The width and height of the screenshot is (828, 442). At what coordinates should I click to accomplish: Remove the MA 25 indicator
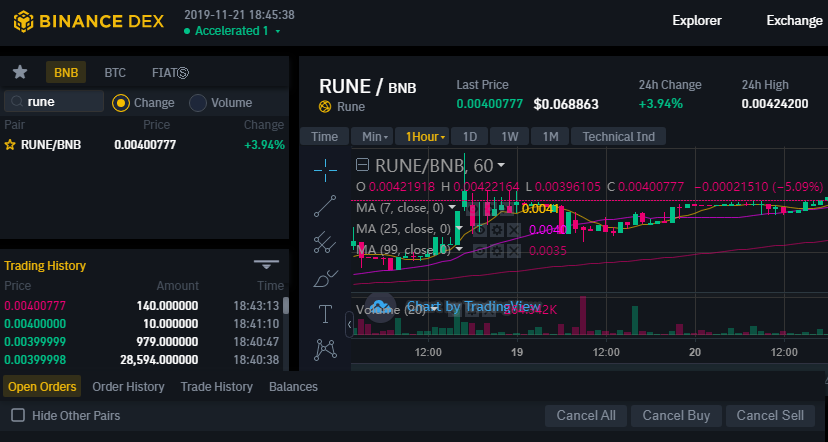pyautogui.click(x=514, y=230)
